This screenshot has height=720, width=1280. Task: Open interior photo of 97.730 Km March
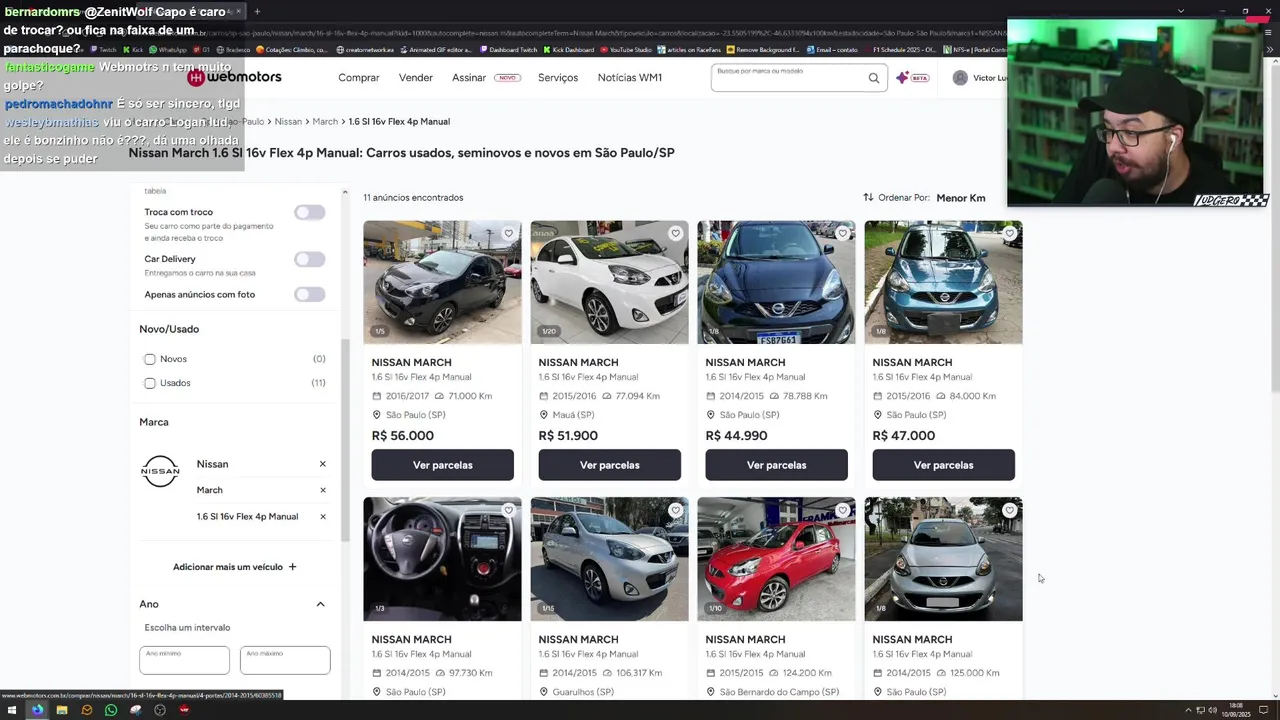(442, 559)
